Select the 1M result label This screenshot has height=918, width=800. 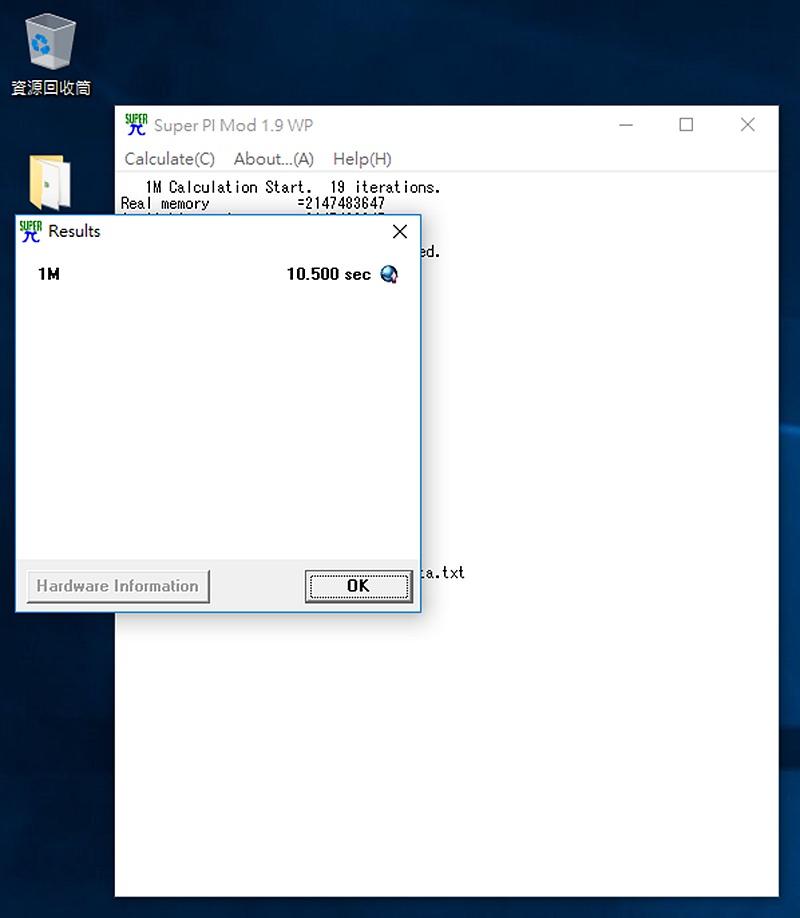pos(49,274)
